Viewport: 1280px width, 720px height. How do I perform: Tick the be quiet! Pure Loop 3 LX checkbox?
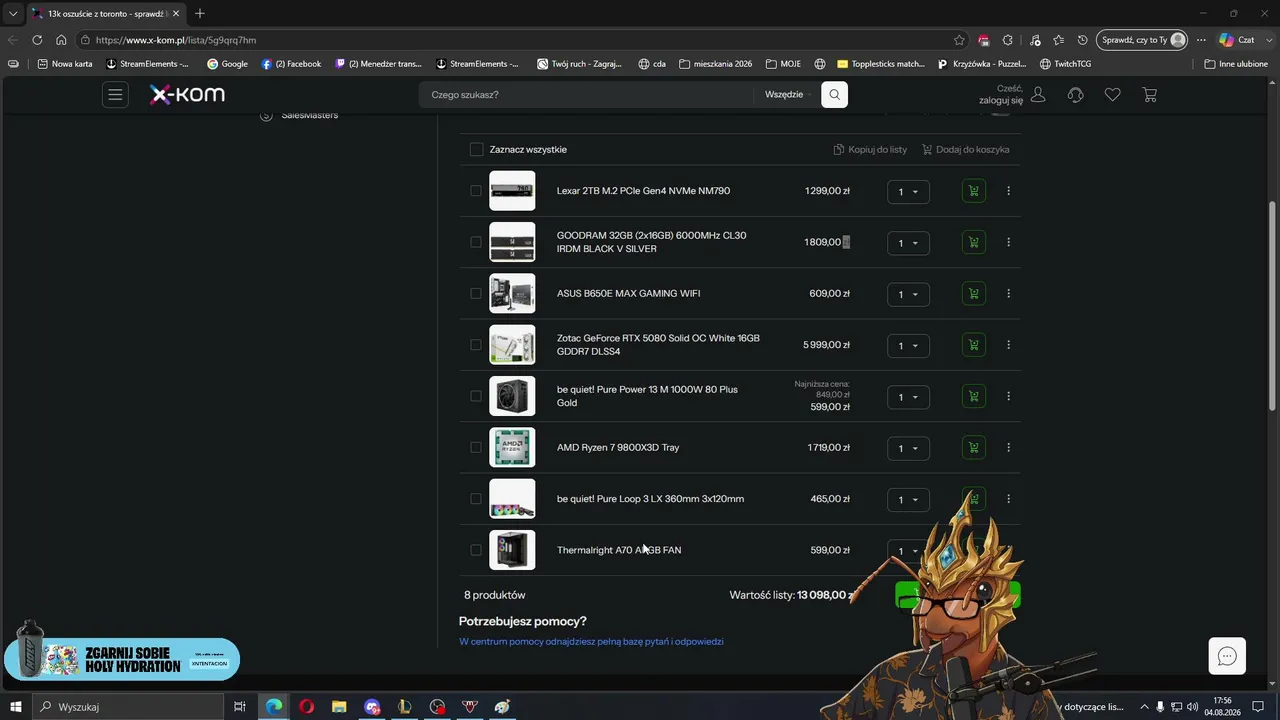pyautogui.click(x=476, y=499)
